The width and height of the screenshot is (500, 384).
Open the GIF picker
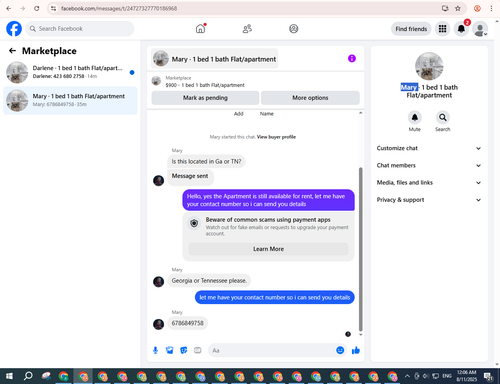pos(198,350)
